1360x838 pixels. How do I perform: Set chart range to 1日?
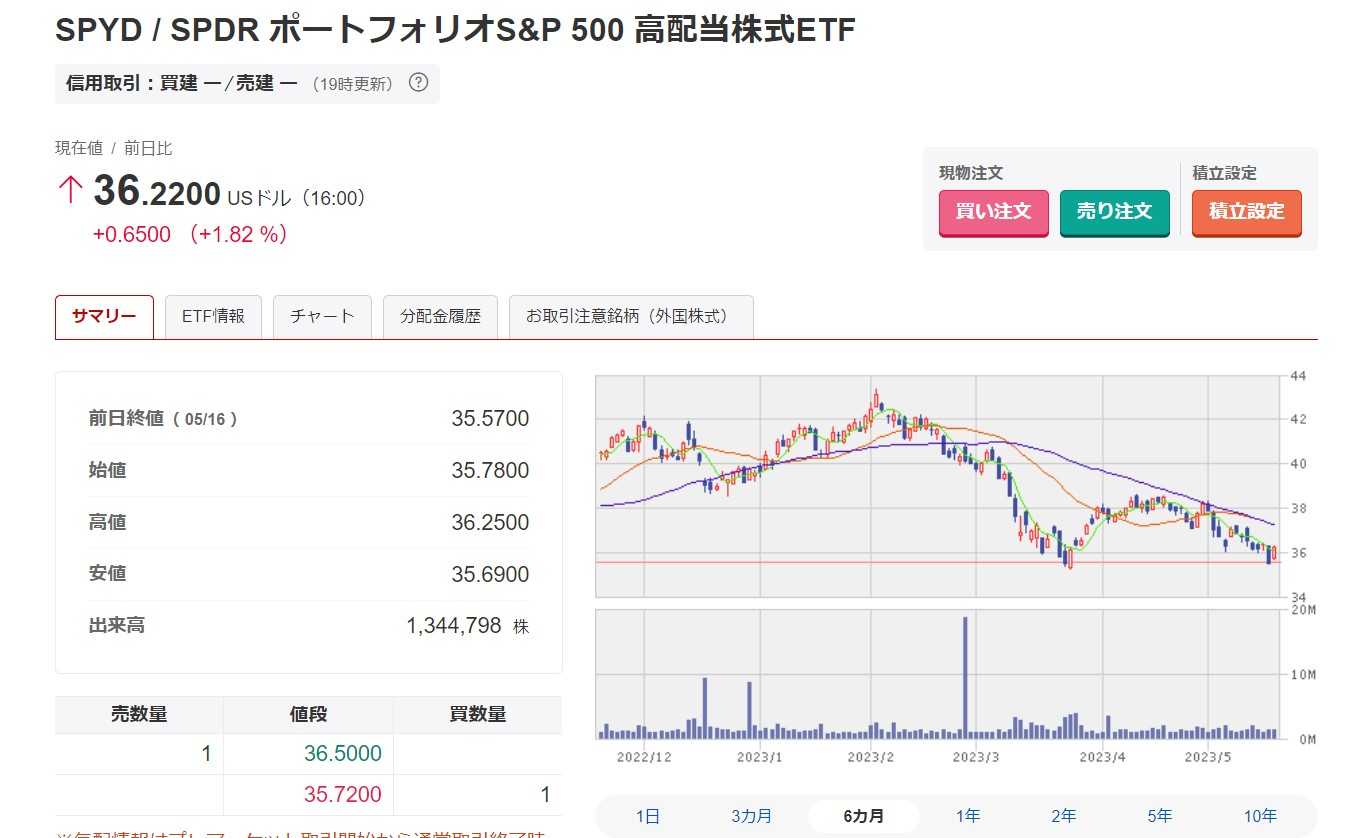[x=648, y=816]
